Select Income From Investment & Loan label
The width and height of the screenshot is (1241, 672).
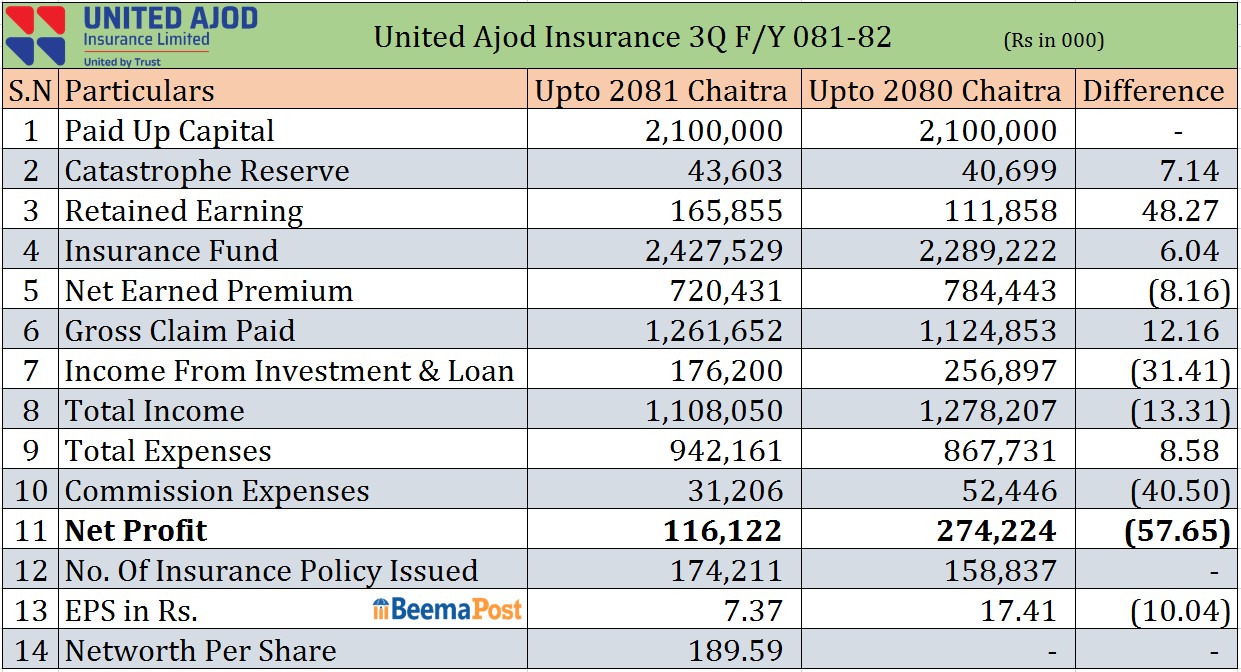288,371
